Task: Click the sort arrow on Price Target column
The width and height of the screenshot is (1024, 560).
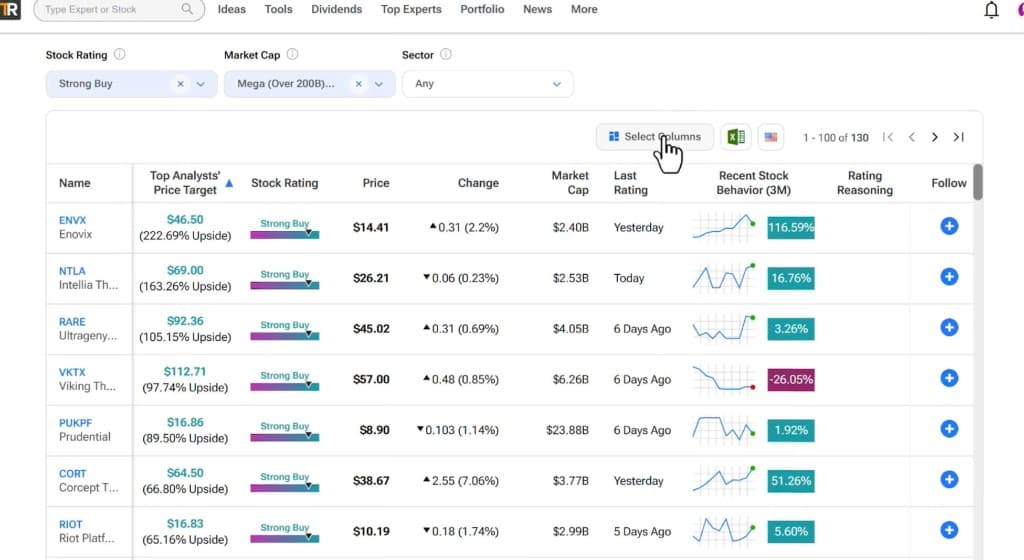Action: click(229, 183)
